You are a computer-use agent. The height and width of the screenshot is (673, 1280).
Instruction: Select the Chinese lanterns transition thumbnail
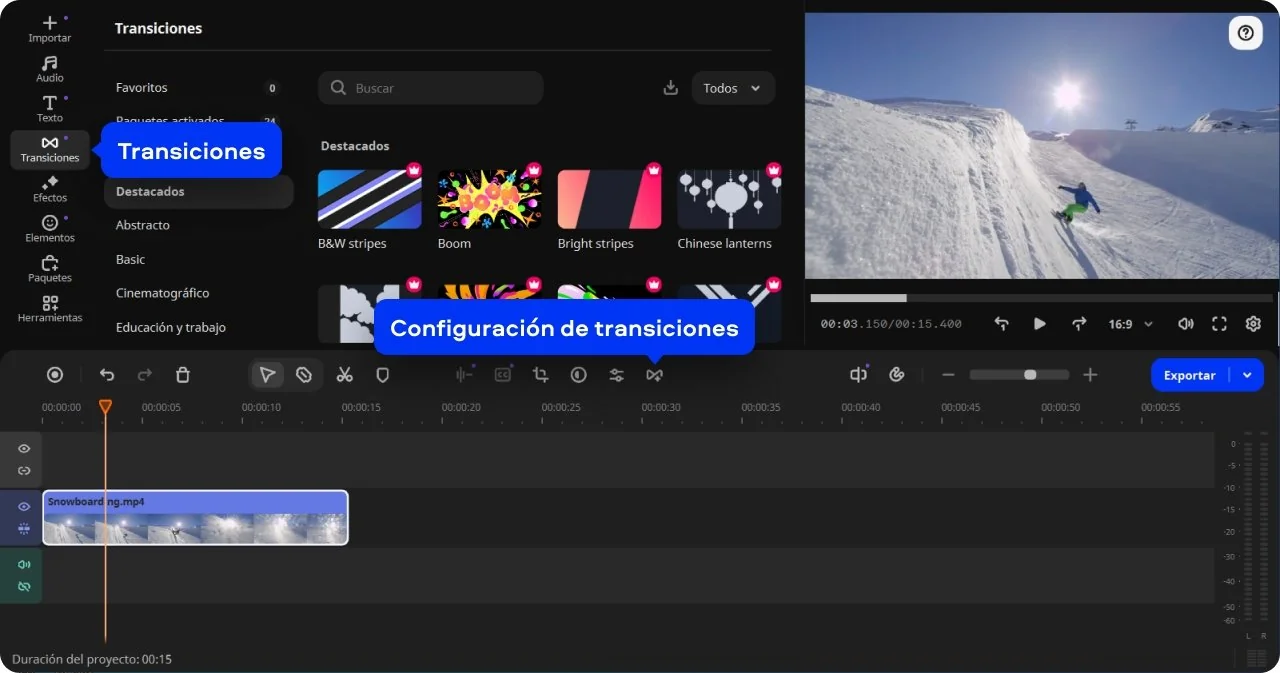[x=729, y=199]
